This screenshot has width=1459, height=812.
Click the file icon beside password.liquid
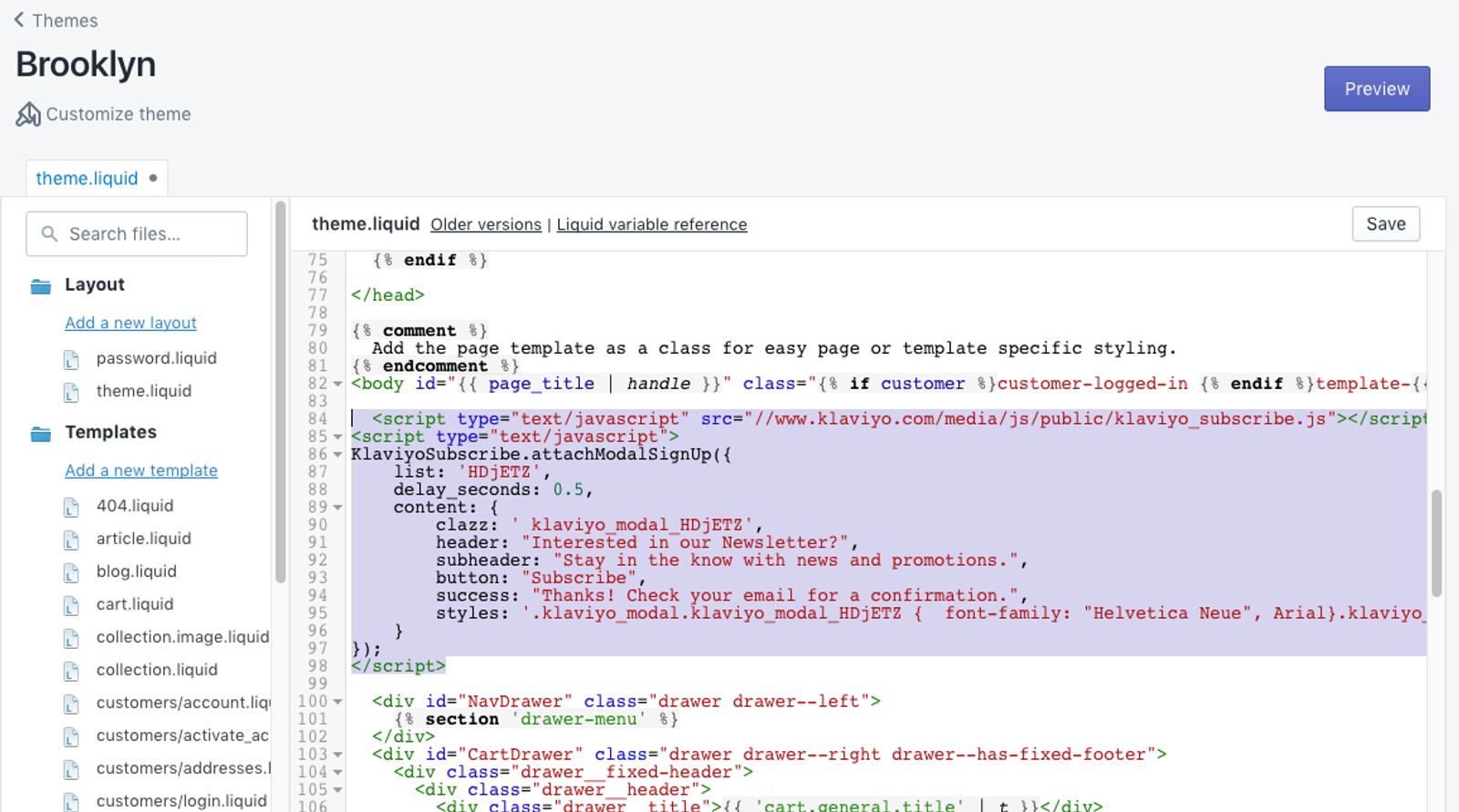pyautogui.click(x=71, y=360)
